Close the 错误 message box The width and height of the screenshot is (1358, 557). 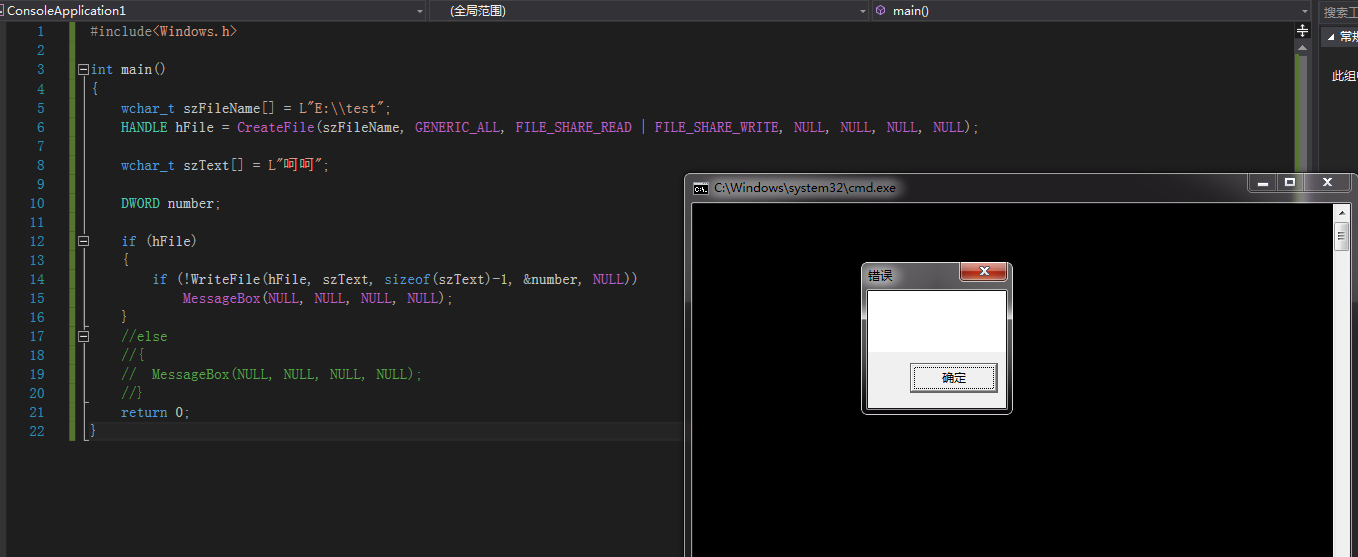[984, 272]
